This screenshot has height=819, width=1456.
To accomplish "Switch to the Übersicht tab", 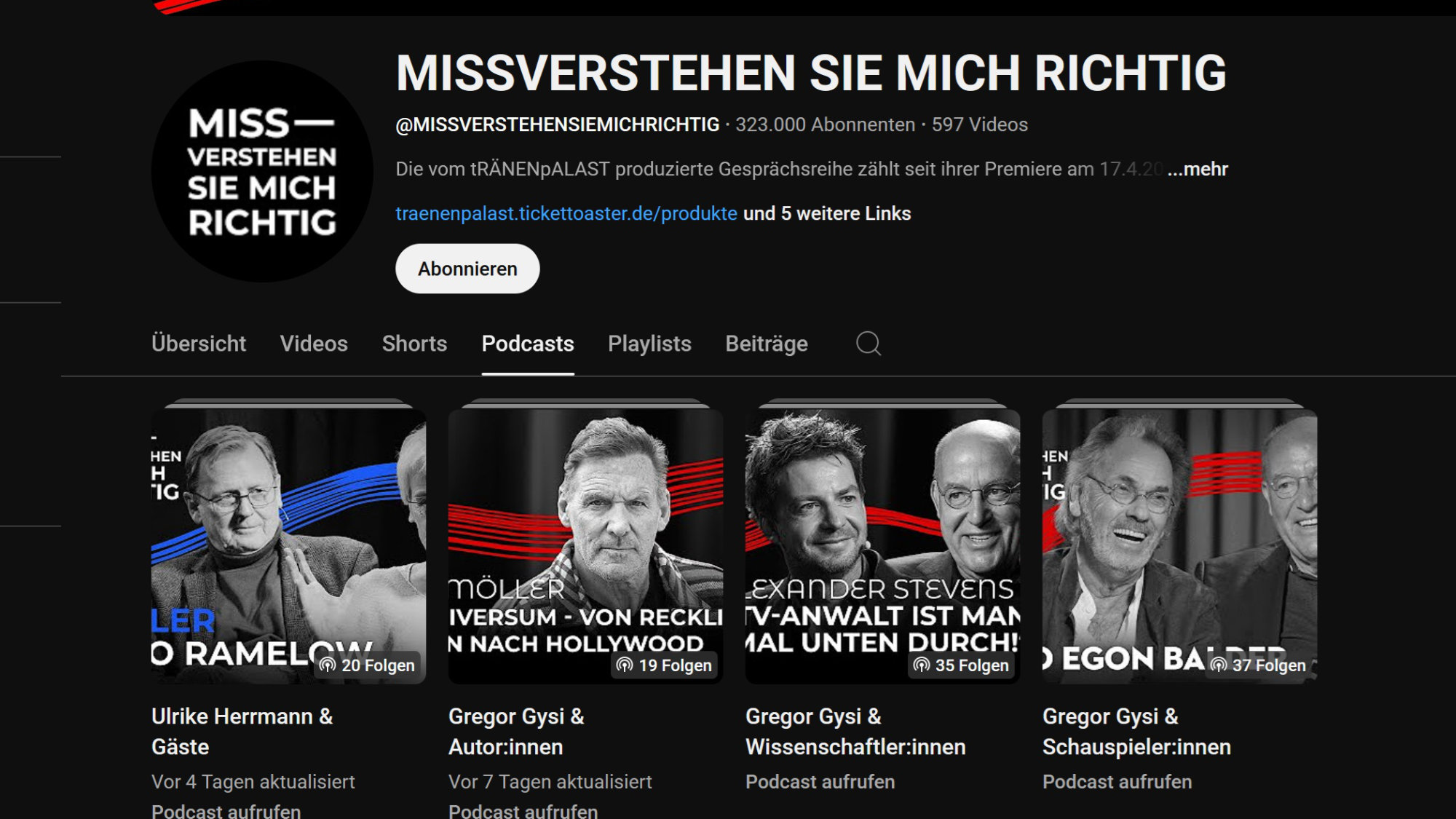I will coord(199,344).
